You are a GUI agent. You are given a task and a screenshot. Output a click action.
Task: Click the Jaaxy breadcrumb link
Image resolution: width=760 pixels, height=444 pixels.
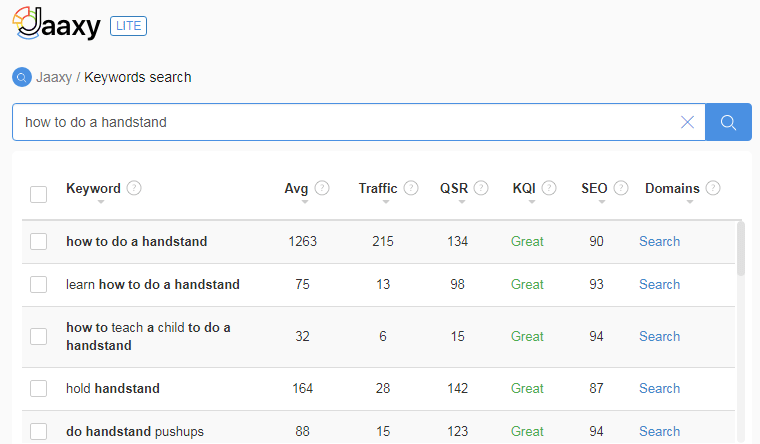(x=54, y=77)
